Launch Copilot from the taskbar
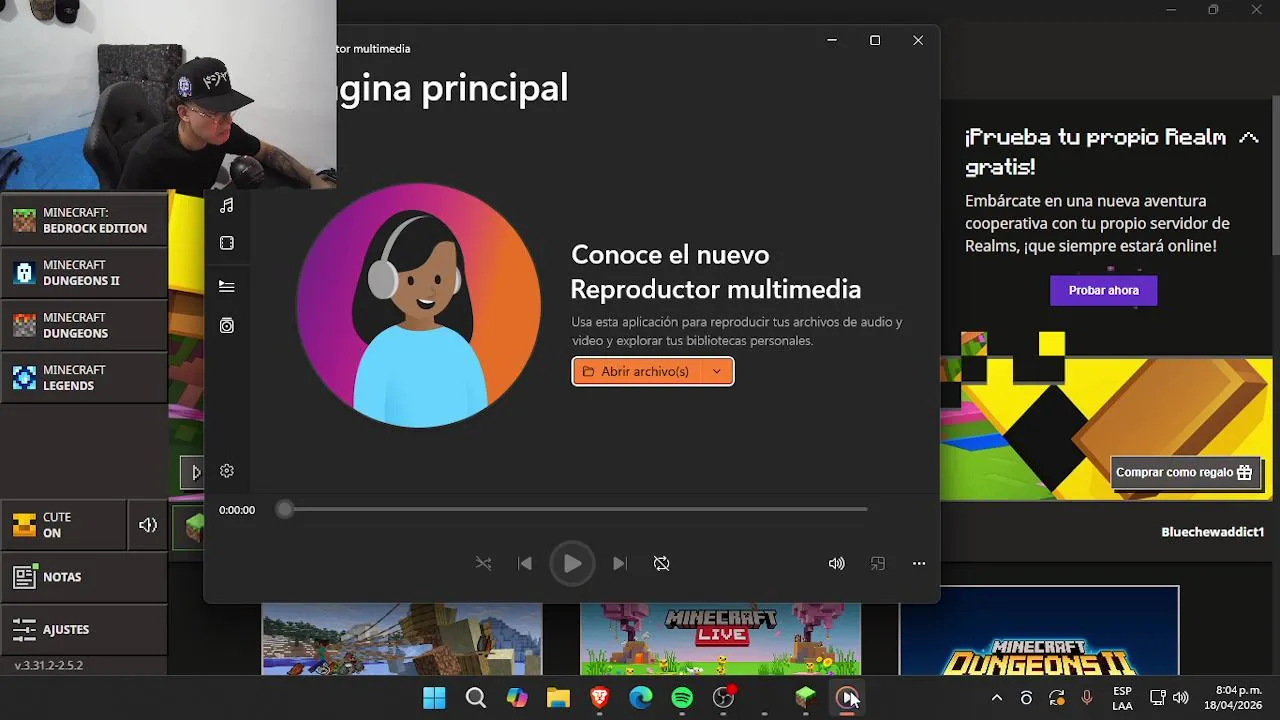This screenshot has width=1280, height=720. pyautogui.click(x=517, y=698)
